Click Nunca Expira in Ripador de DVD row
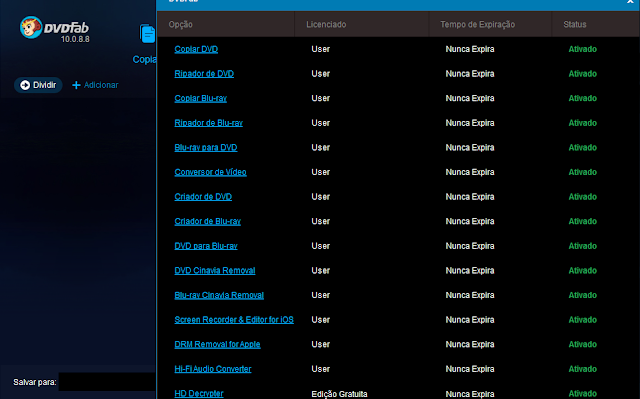 point(470,74)
